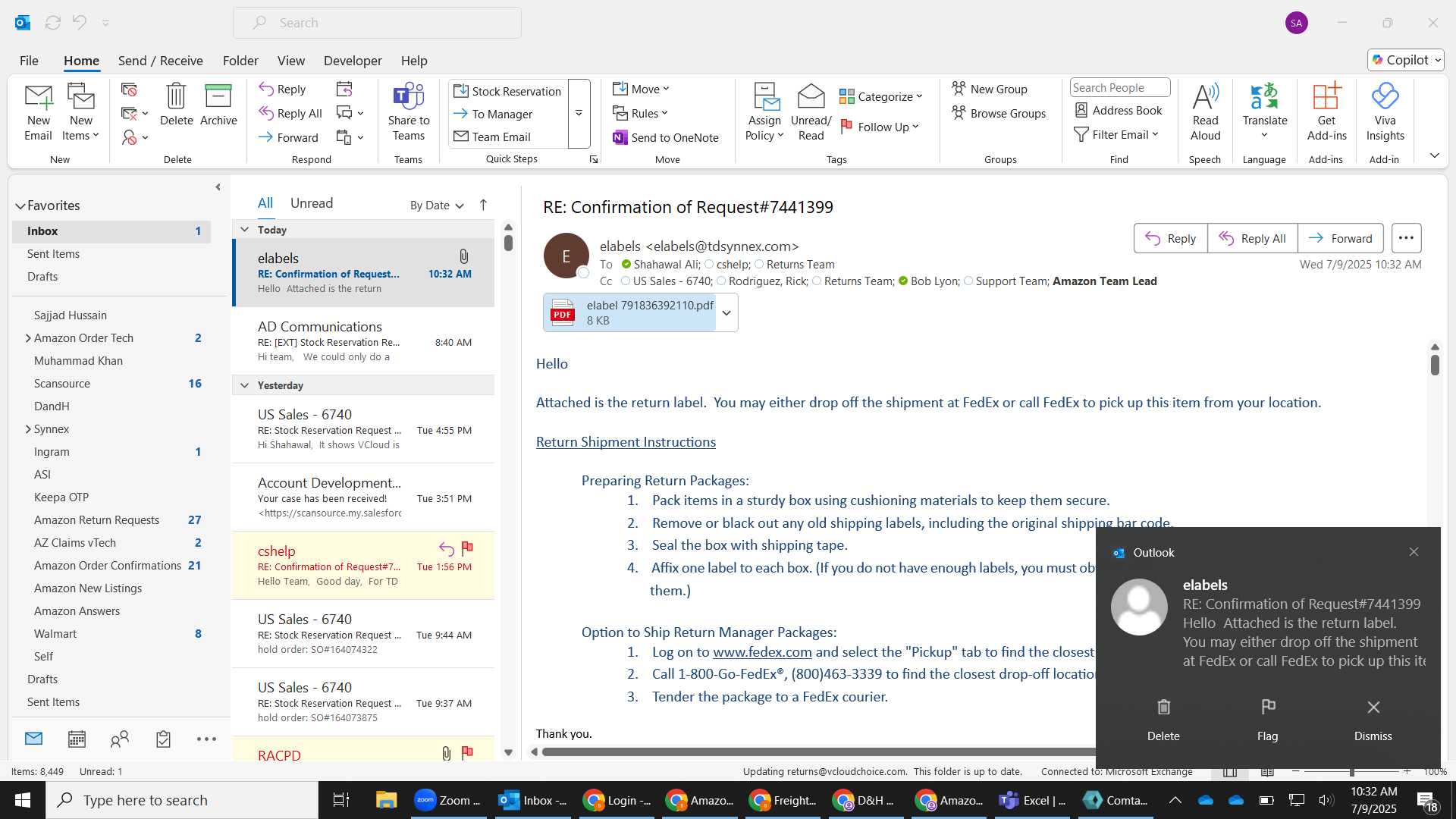Open the Filter Email dropdown
The image size is (1456, 819).
(x=1117, y=134)
